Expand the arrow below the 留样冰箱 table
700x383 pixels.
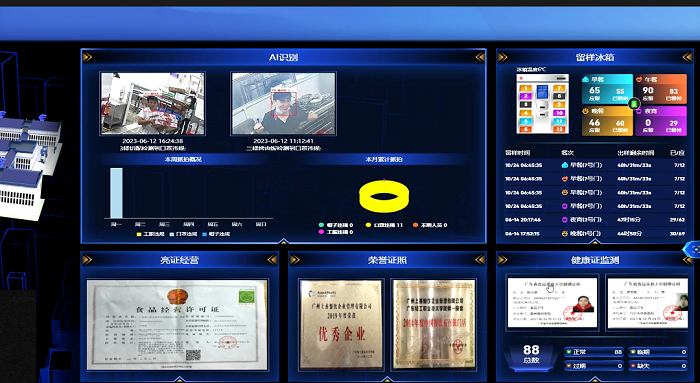[594, 241]
